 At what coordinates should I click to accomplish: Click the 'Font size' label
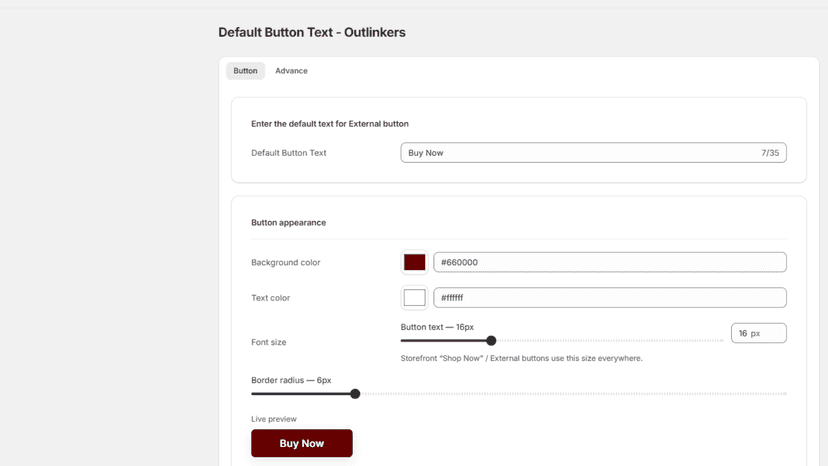point(269,342)
